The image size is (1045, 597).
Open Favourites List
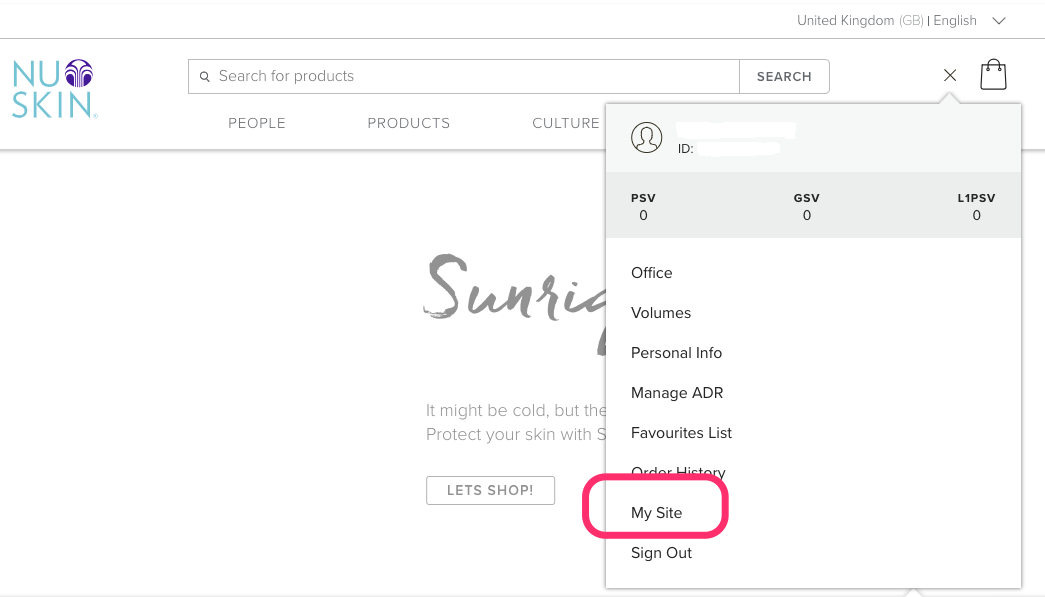point(681,433)
